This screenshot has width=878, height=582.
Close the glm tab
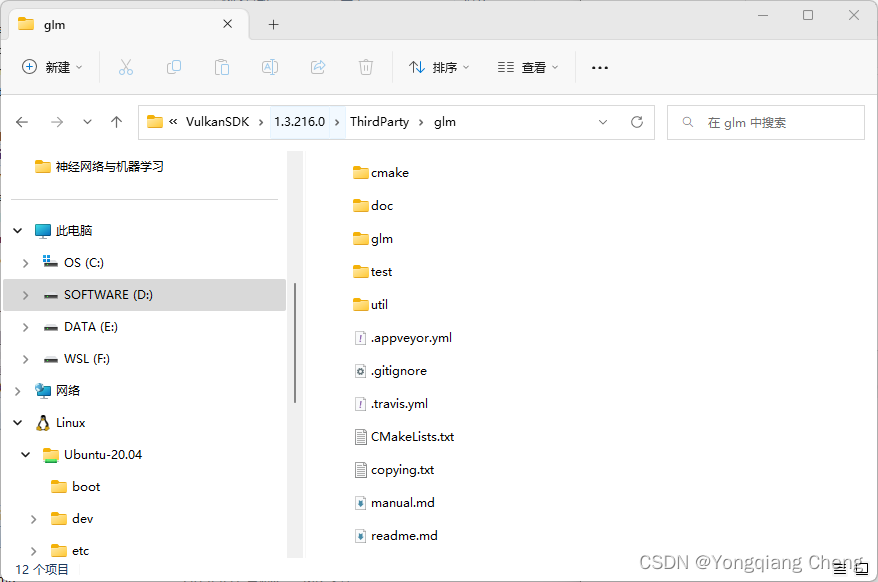[x=227, y=24]
